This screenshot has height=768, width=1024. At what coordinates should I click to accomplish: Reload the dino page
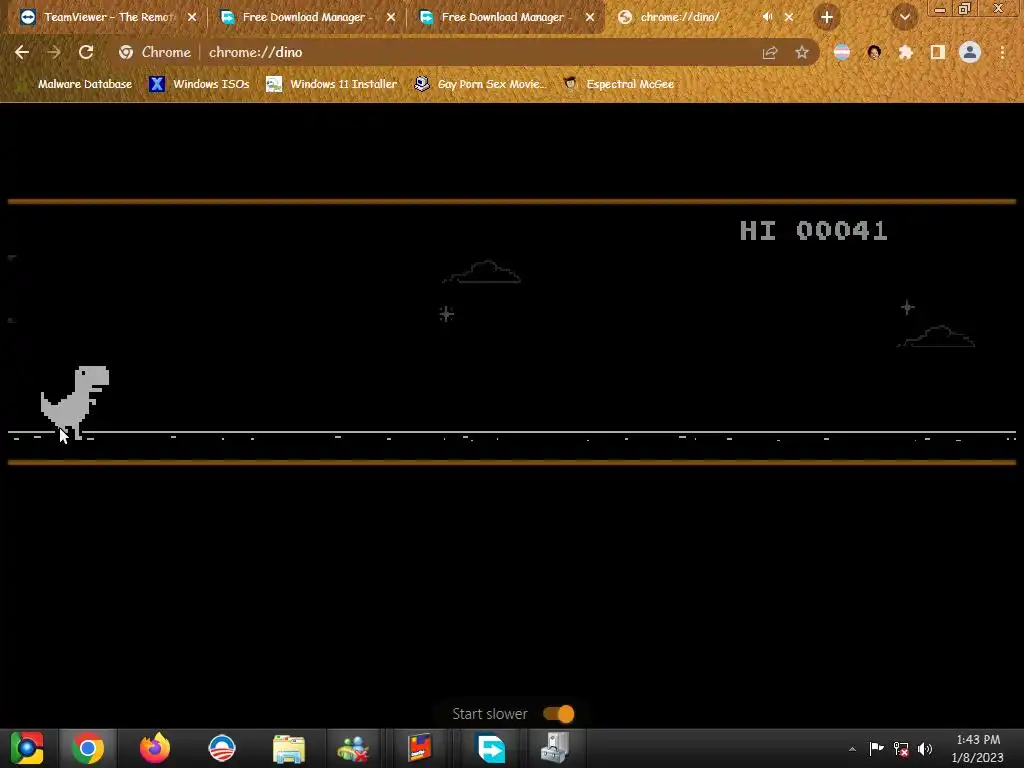point(86,52)
